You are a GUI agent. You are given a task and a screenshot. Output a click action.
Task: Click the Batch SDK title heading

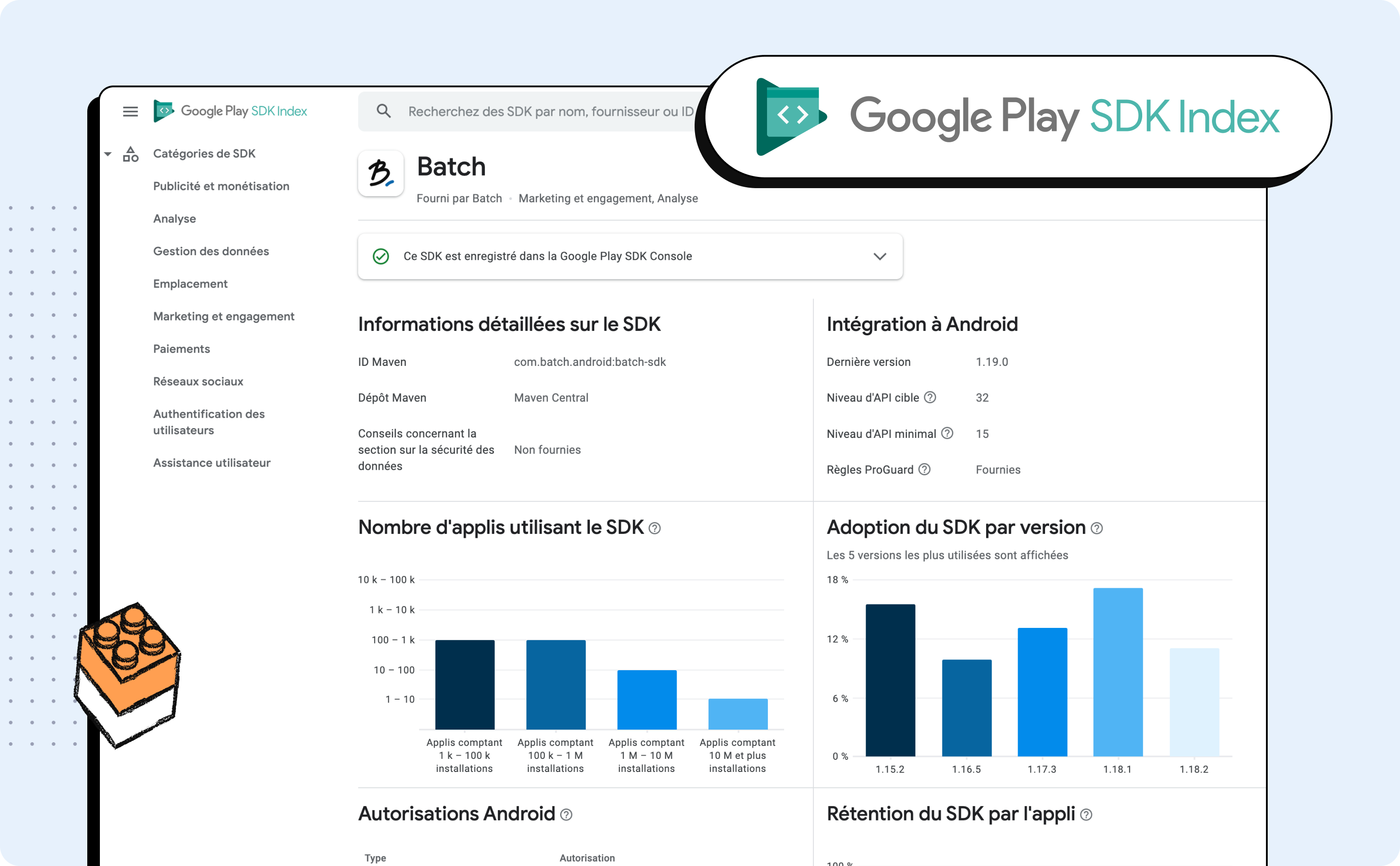(x=451, y=167)
